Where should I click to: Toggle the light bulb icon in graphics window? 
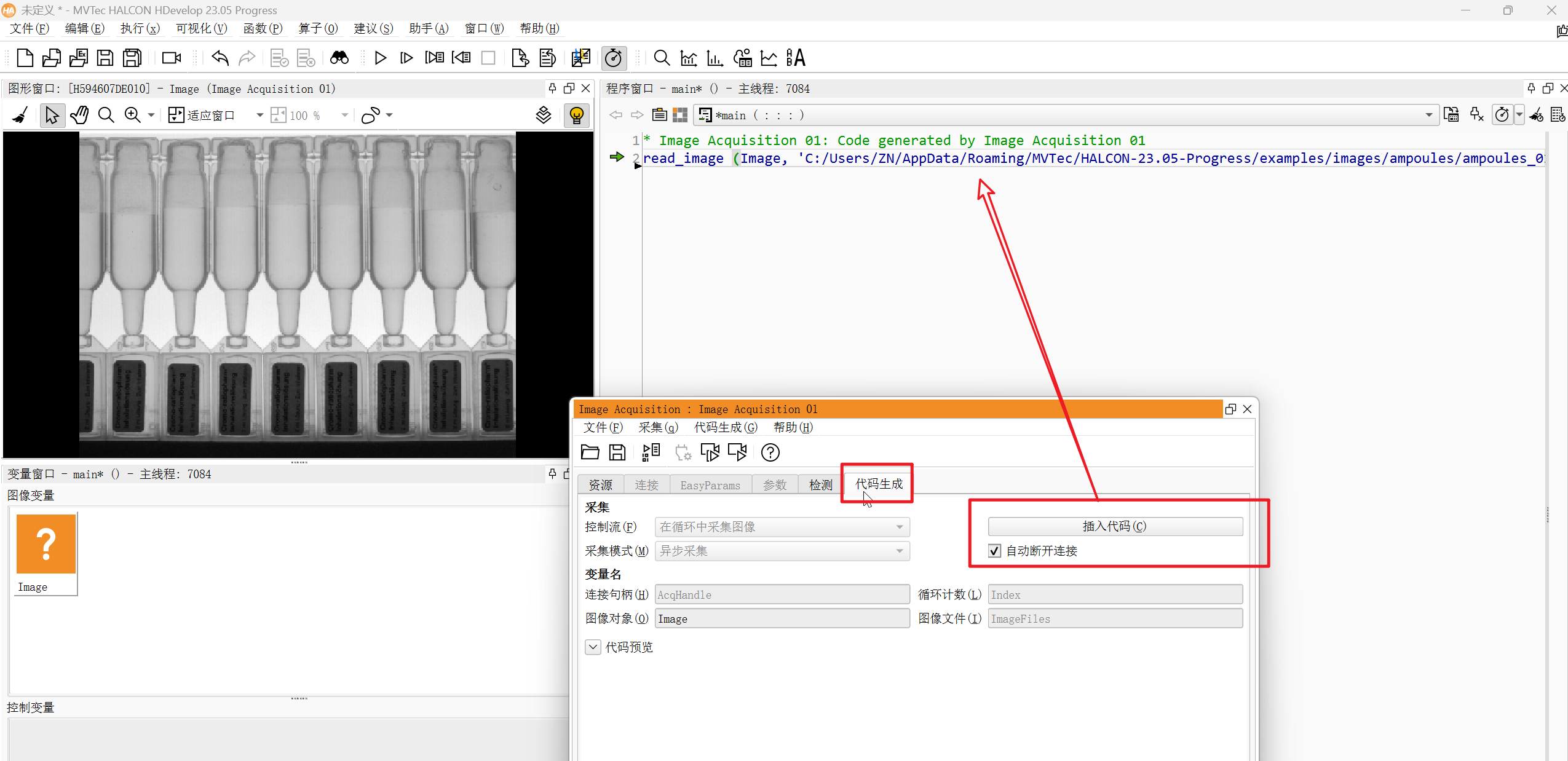pos(576,115)
